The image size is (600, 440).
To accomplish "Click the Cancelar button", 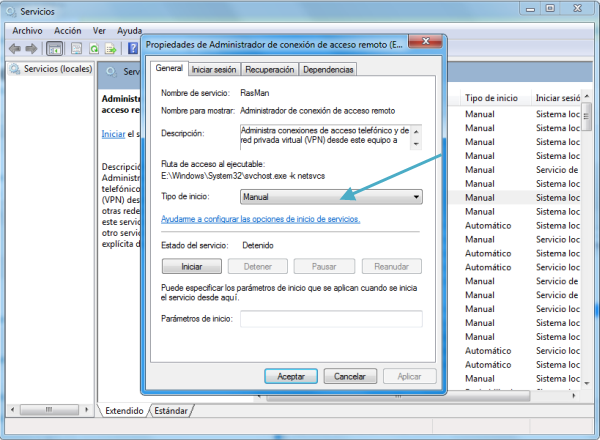I will click(x=350, y=376).
